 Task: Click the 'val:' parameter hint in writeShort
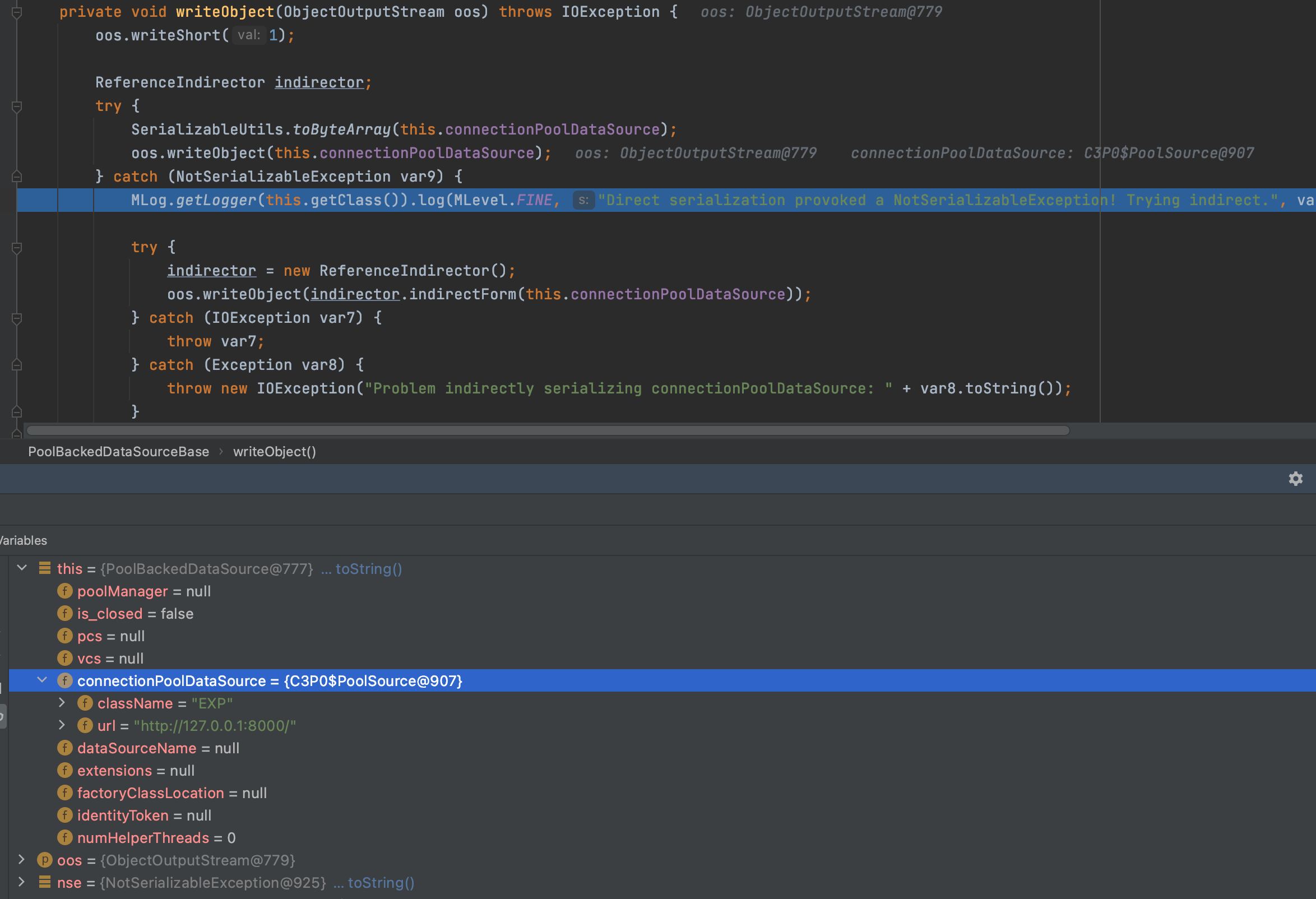pos(249,35)
